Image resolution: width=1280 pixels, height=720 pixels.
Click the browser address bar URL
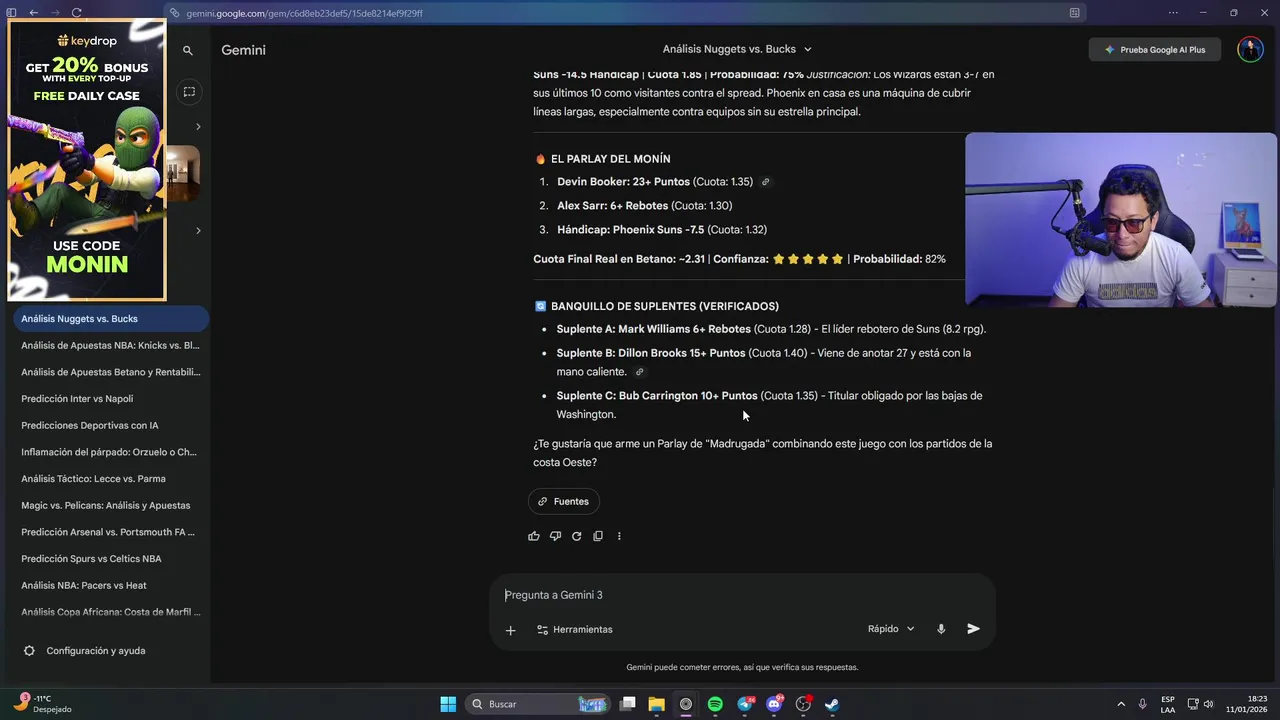[304, 13]
